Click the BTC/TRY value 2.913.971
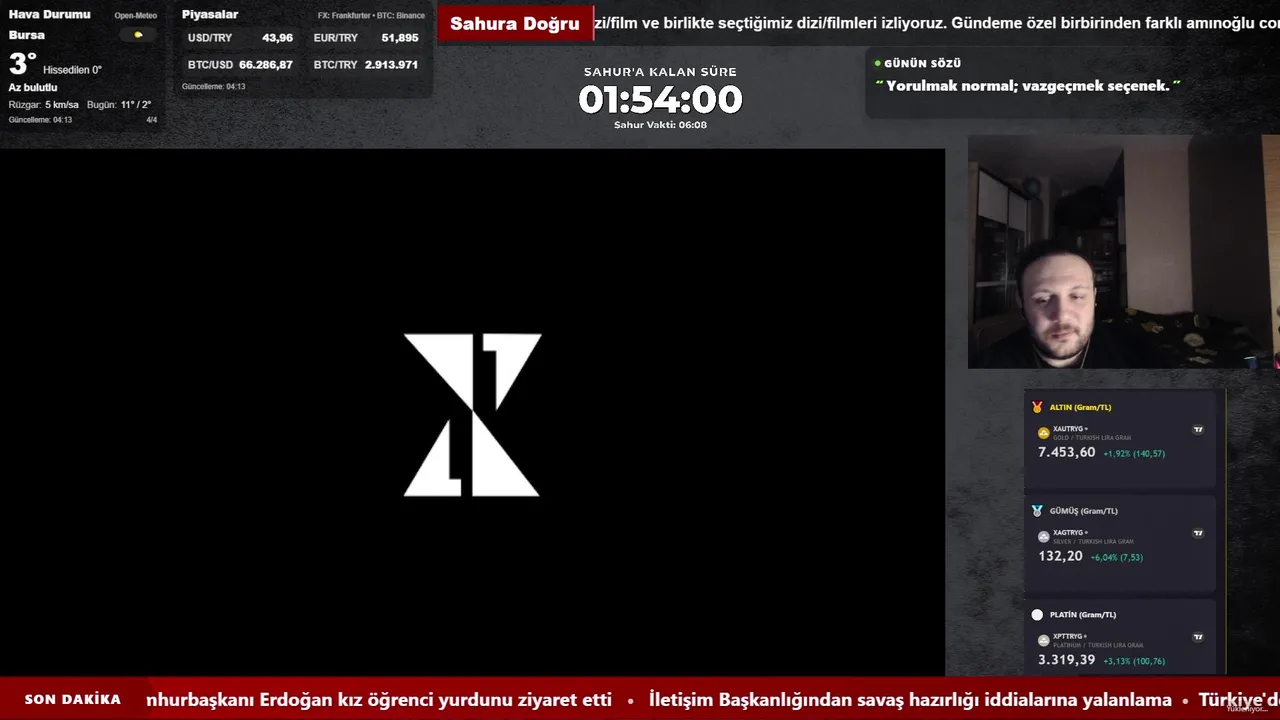 (391, 65)
